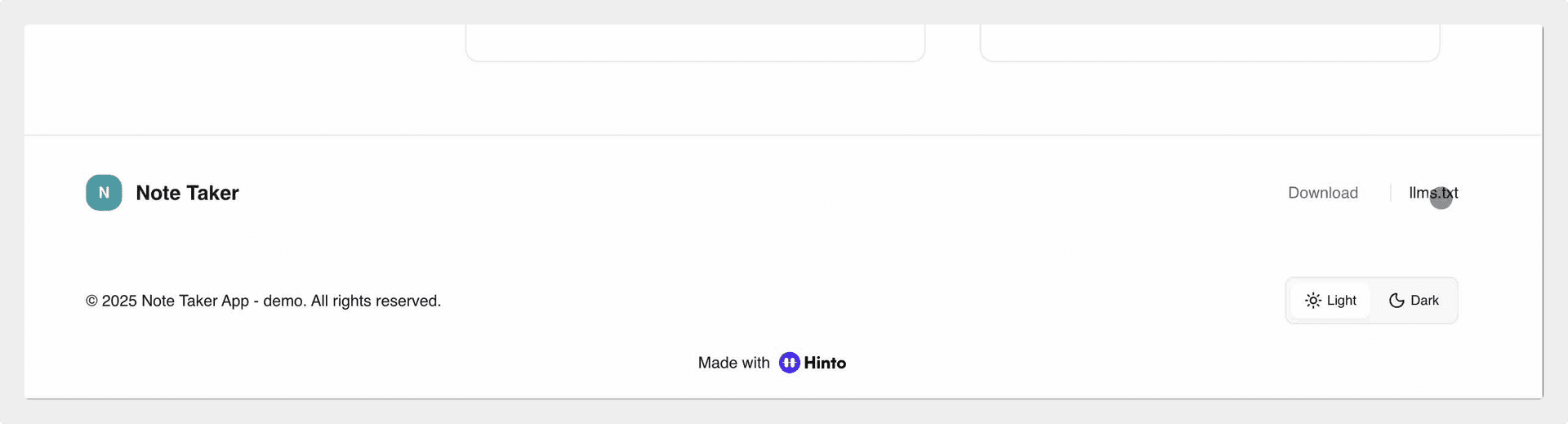The image size is (1568, 424).
Task: Open the llms.txt footer link
Action: pyautogui.click(x=1433, y=193)
